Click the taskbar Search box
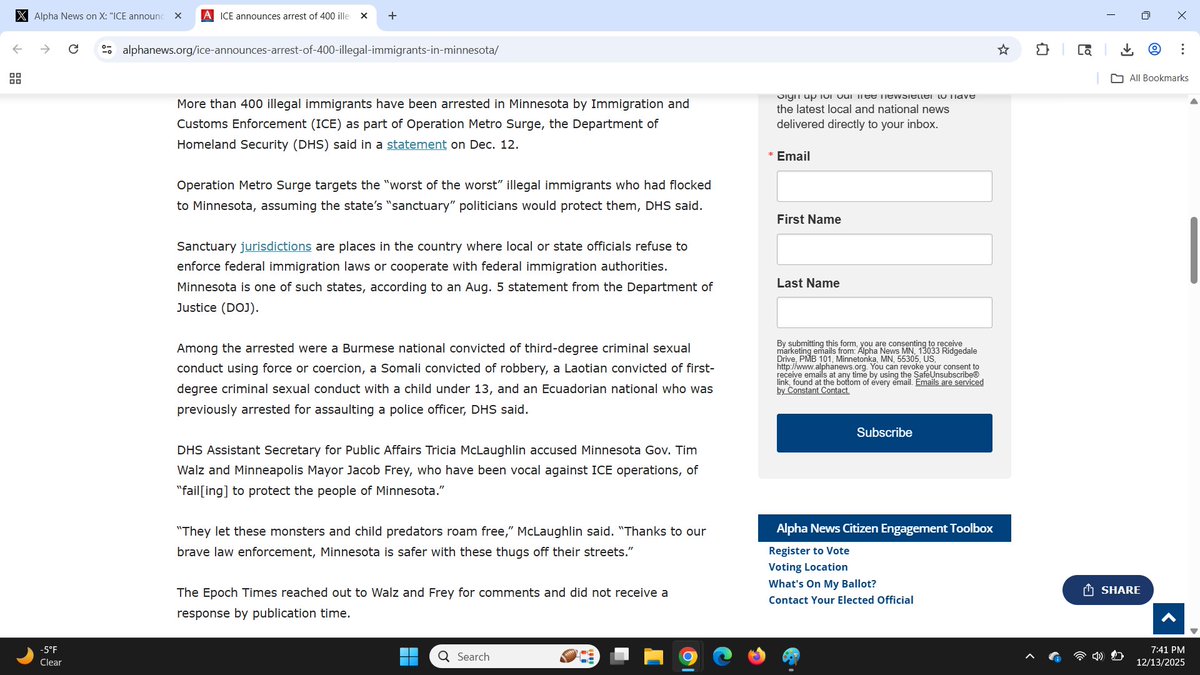This screenshot has height=675, width=1200. (514, 656)
